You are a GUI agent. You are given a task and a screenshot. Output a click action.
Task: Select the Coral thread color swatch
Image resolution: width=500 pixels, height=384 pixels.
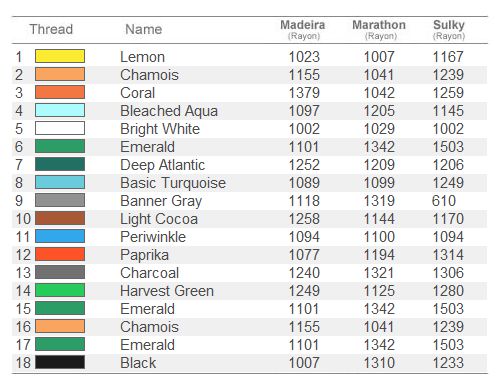pos(60,92)
